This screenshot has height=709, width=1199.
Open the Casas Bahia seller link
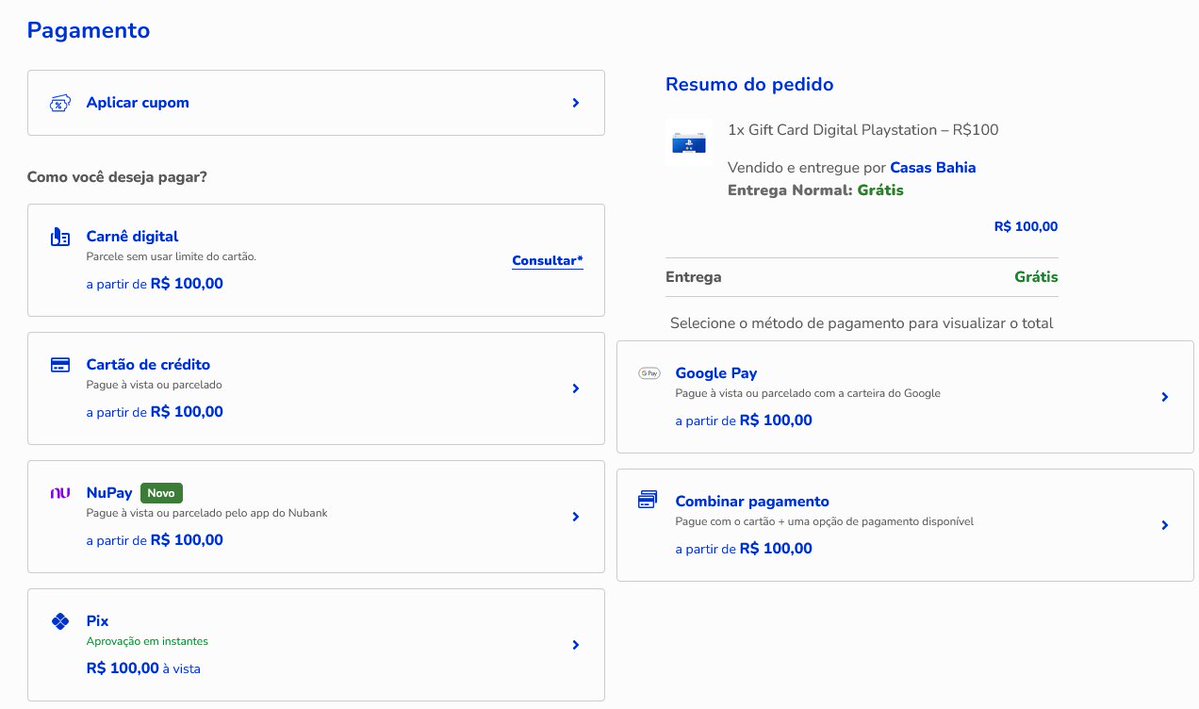[x=933, y=167]
